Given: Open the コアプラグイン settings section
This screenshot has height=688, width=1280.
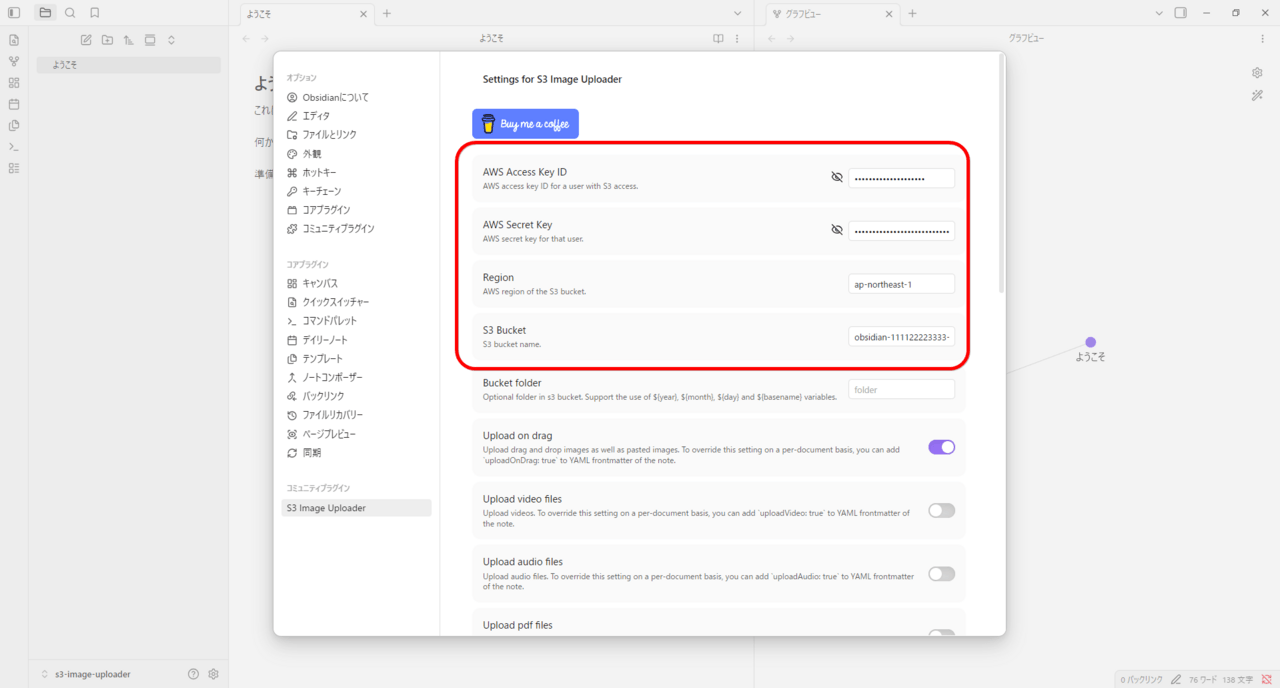Looking at the screenshot, I should 356,210.
